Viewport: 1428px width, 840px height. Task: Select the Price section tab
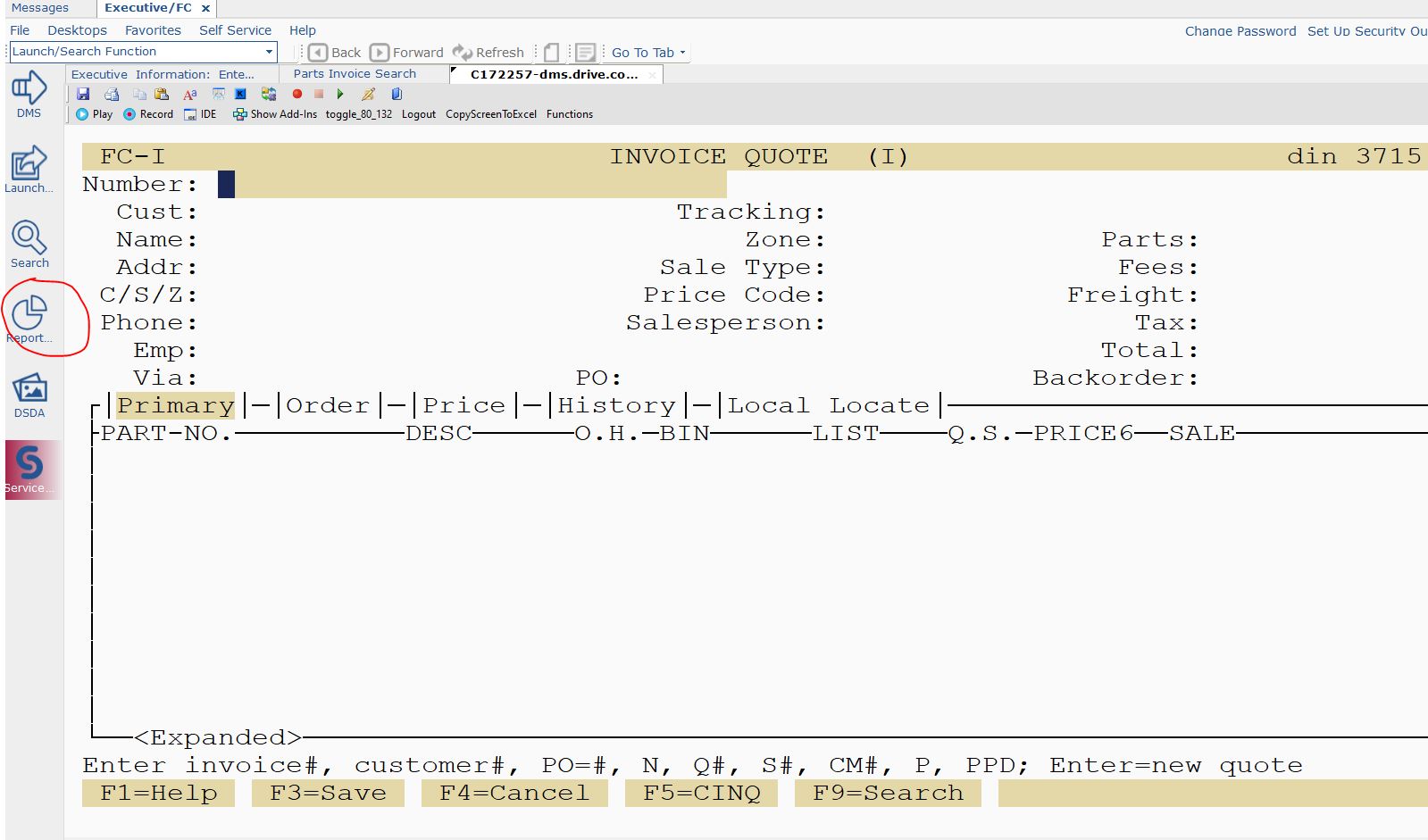click(x=464, y=405)
